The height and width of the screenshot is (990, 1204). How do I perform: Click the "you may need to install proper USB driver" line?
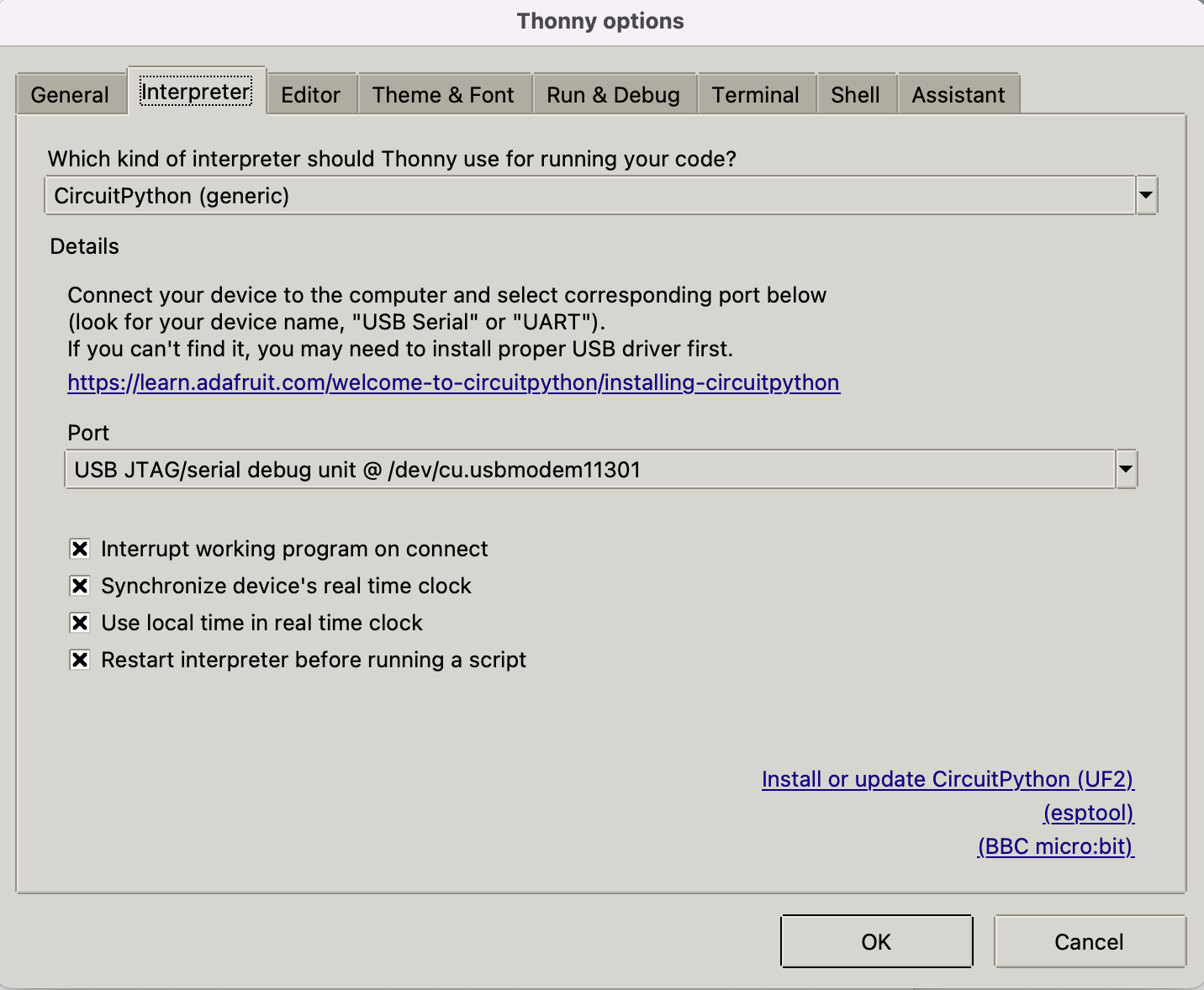pos(400,349)
